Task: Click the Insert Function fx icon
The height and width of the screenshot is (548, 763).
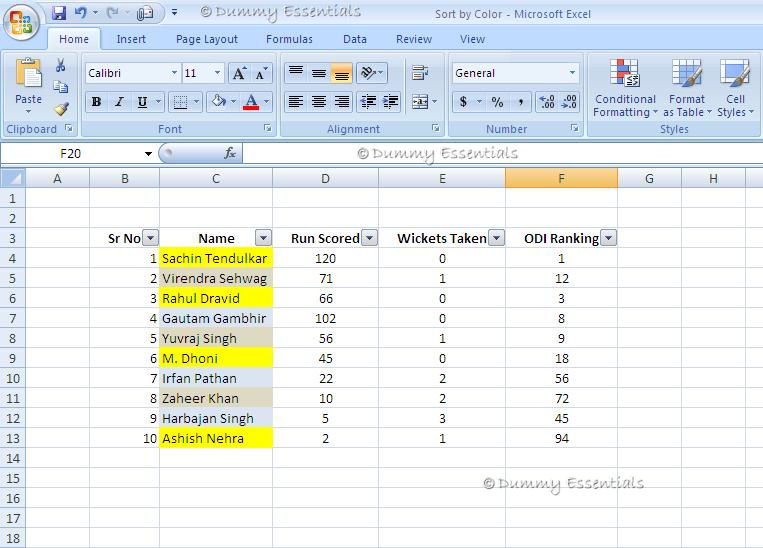Action: [230, 153]
